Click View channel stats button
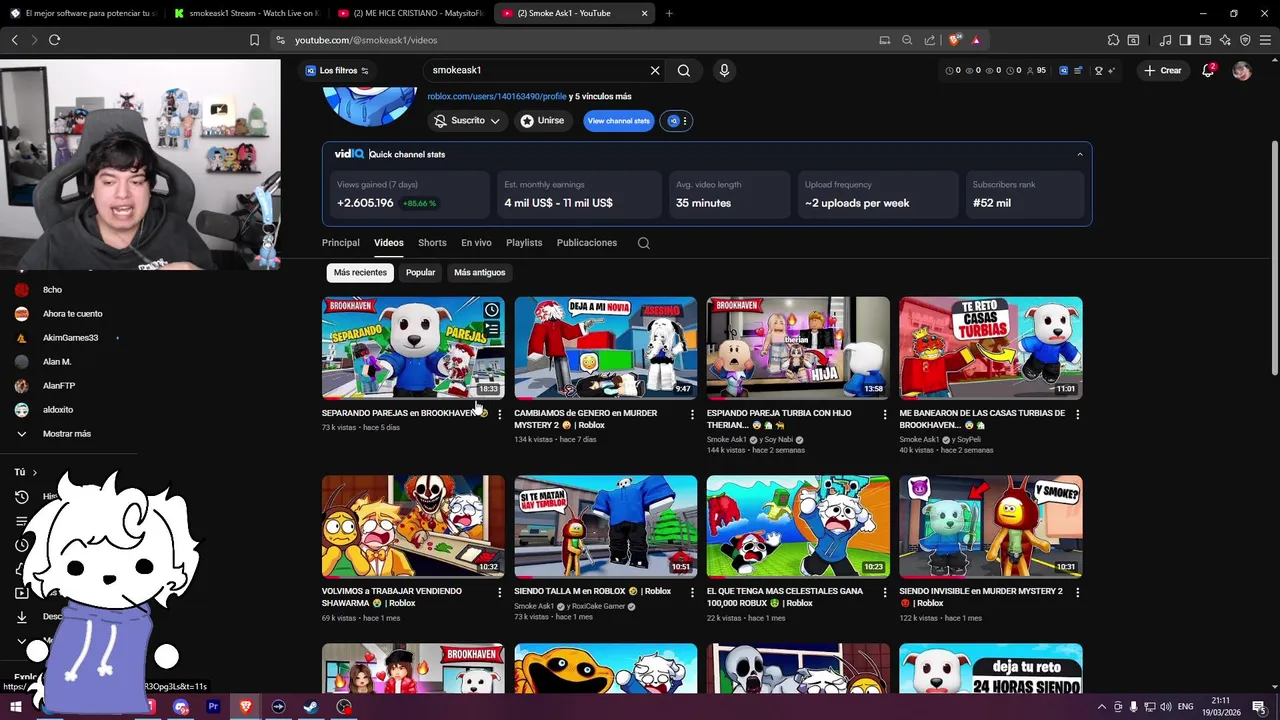 pyautogui.click(x=618, y=120)
